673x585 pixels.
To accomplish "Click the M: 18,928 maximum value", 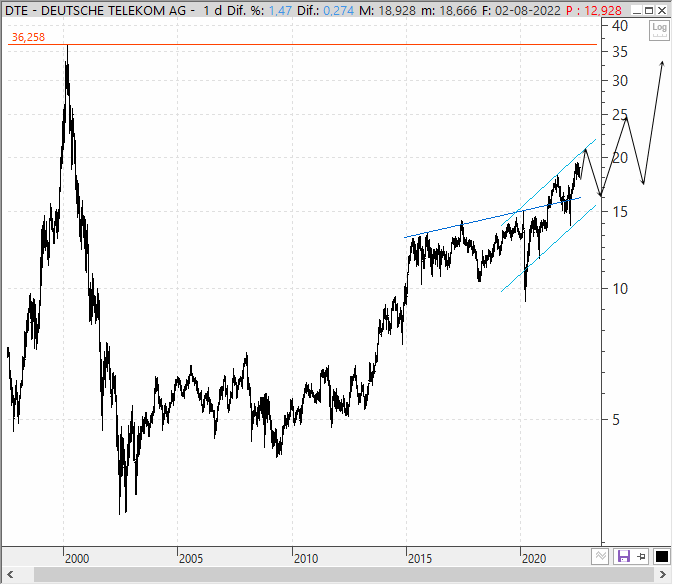I will tap(388, 10).
